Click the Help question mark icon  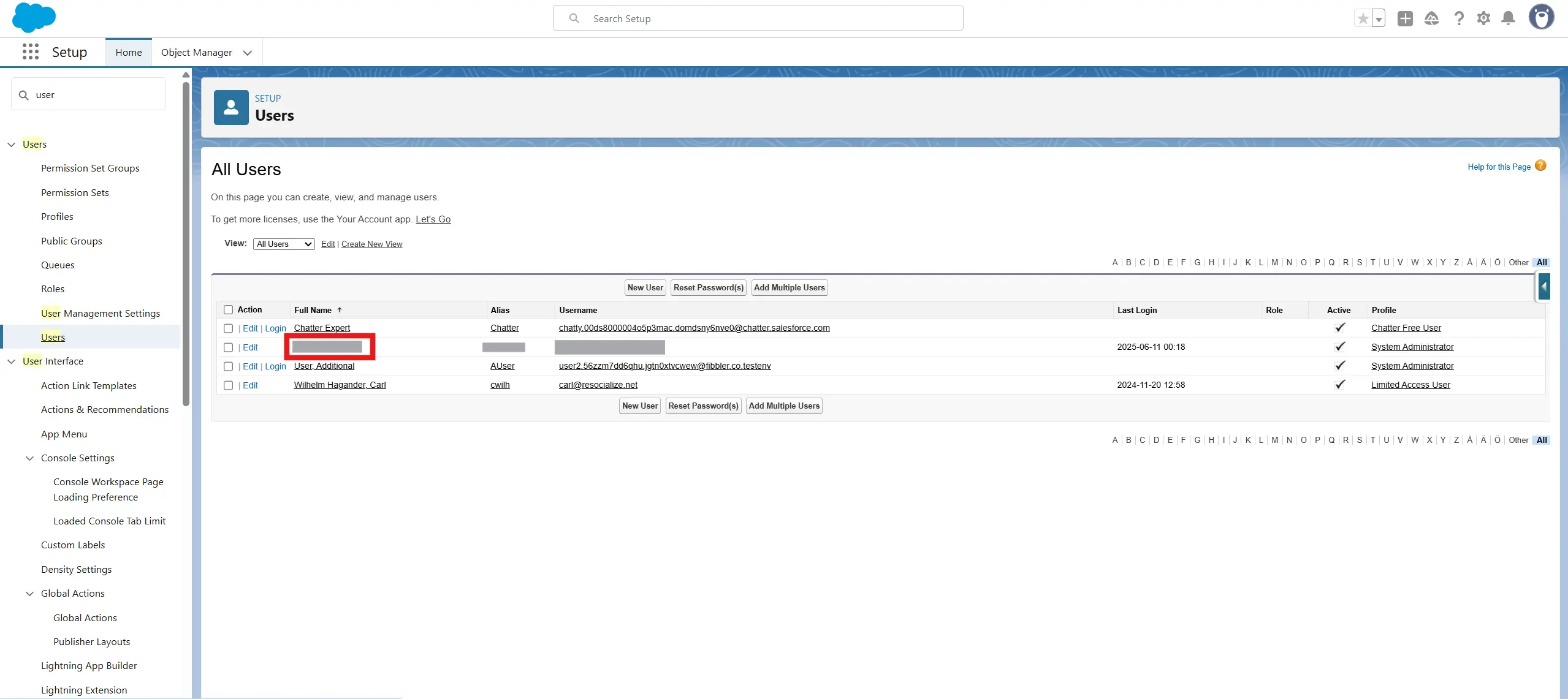pyautogui.click(x=1459, y=18)
